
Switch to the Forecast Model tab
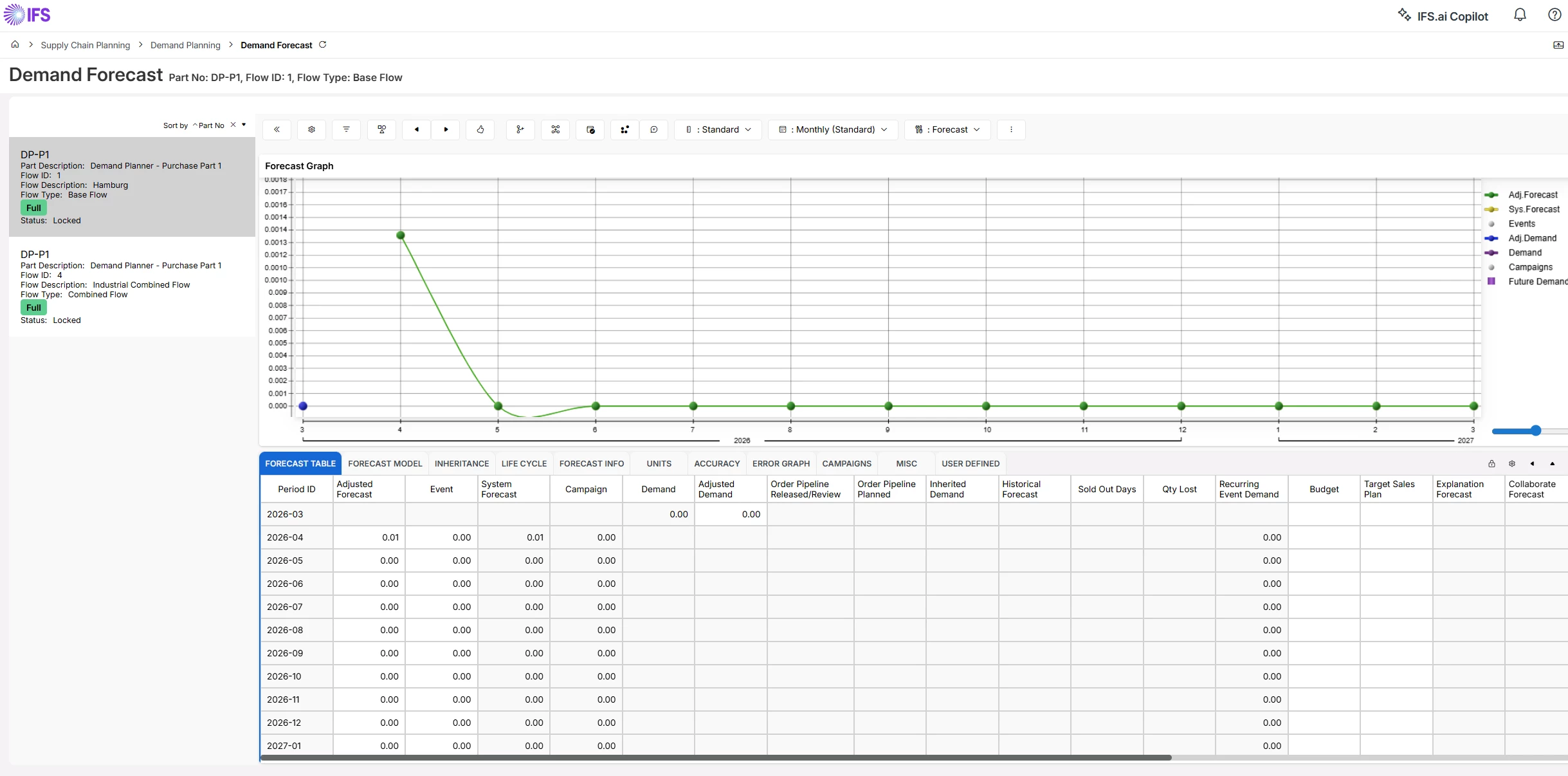pos(385,463)
